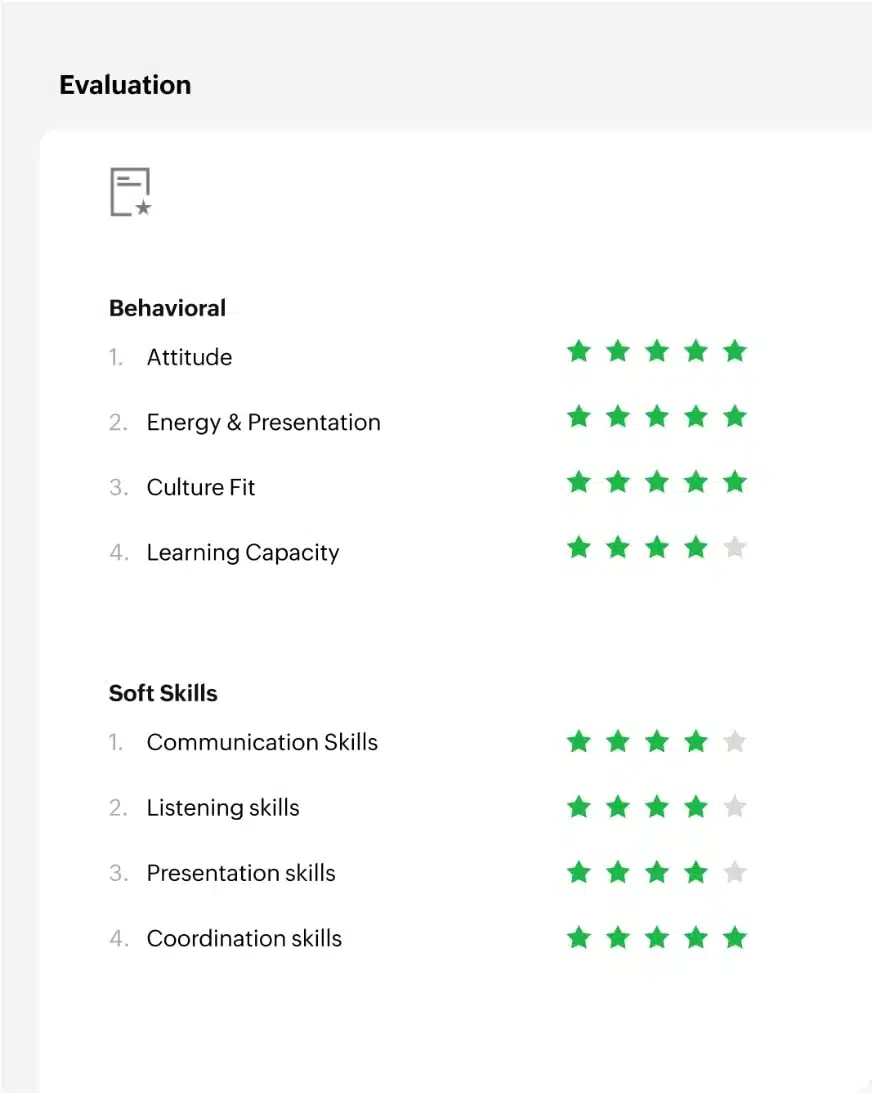Click the Communication Skills label
Viewport: 872px width, 1093px height.
[x=262, y=742]
